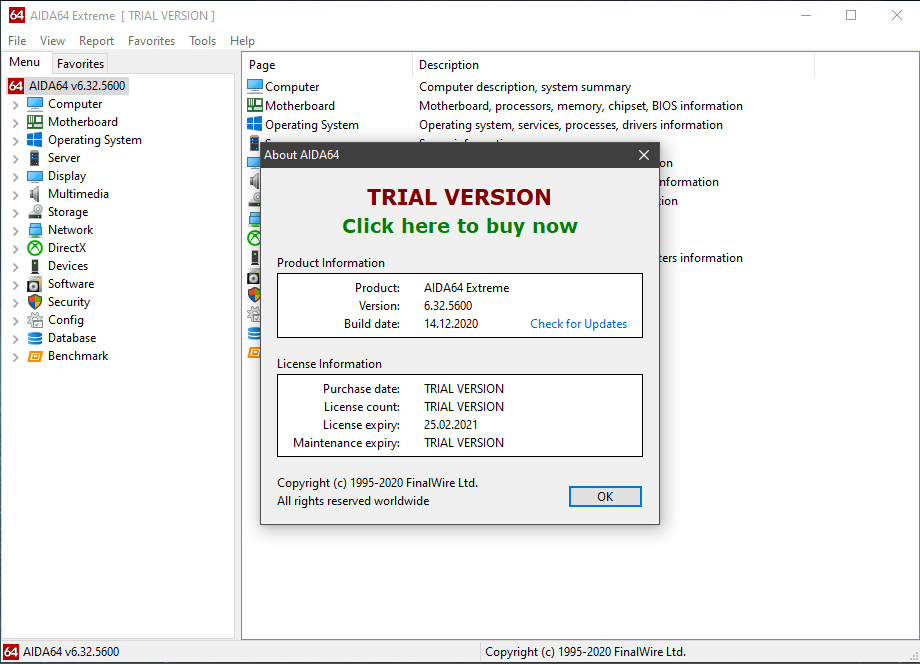920x664 pixels.
Task: Click the Operating System Windows icon in tree
Action: click(x=35, y=140)
